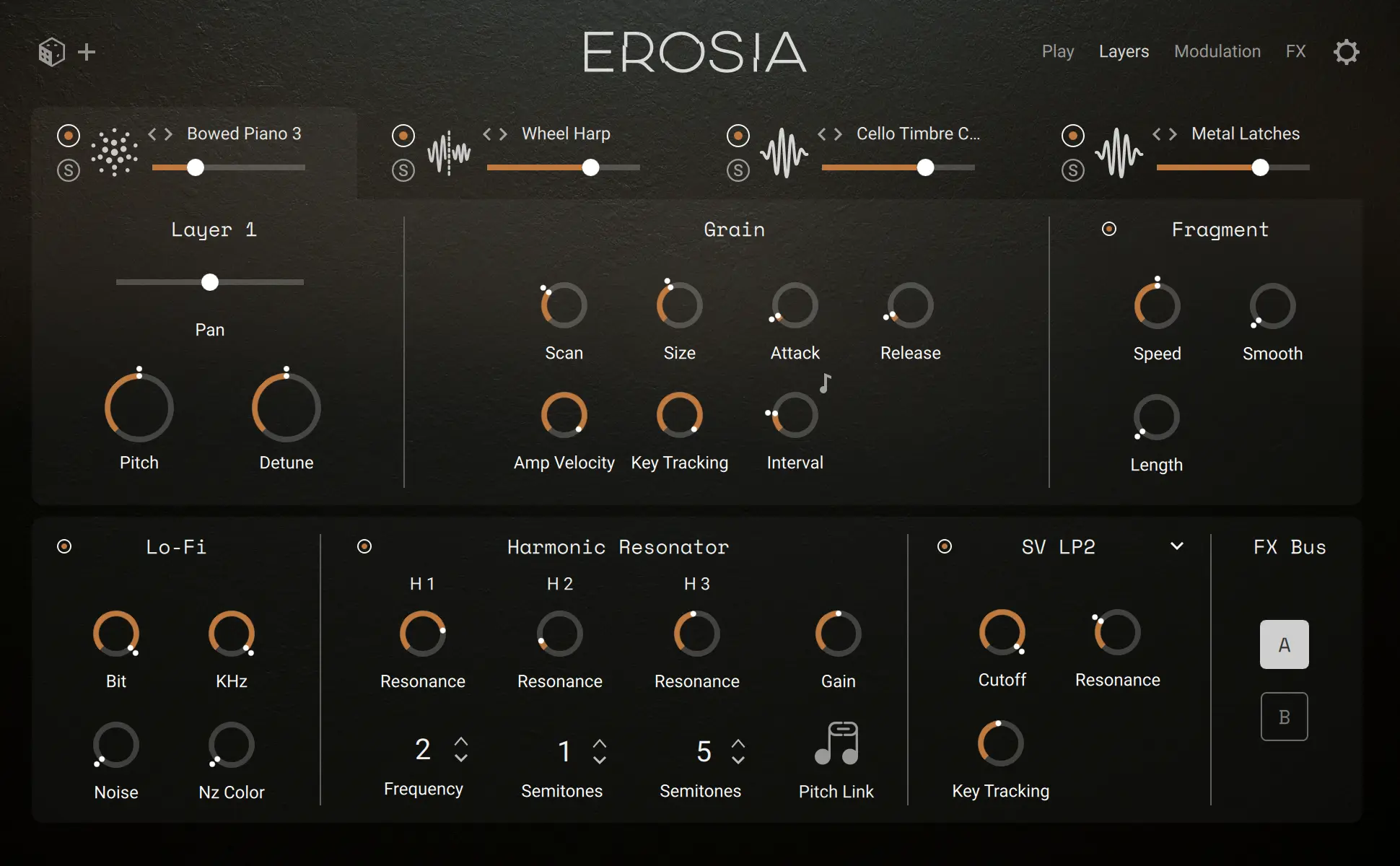Click the Metal Latches waveform icon
The image size is (1400, 866).
[x=1119, y=152]
